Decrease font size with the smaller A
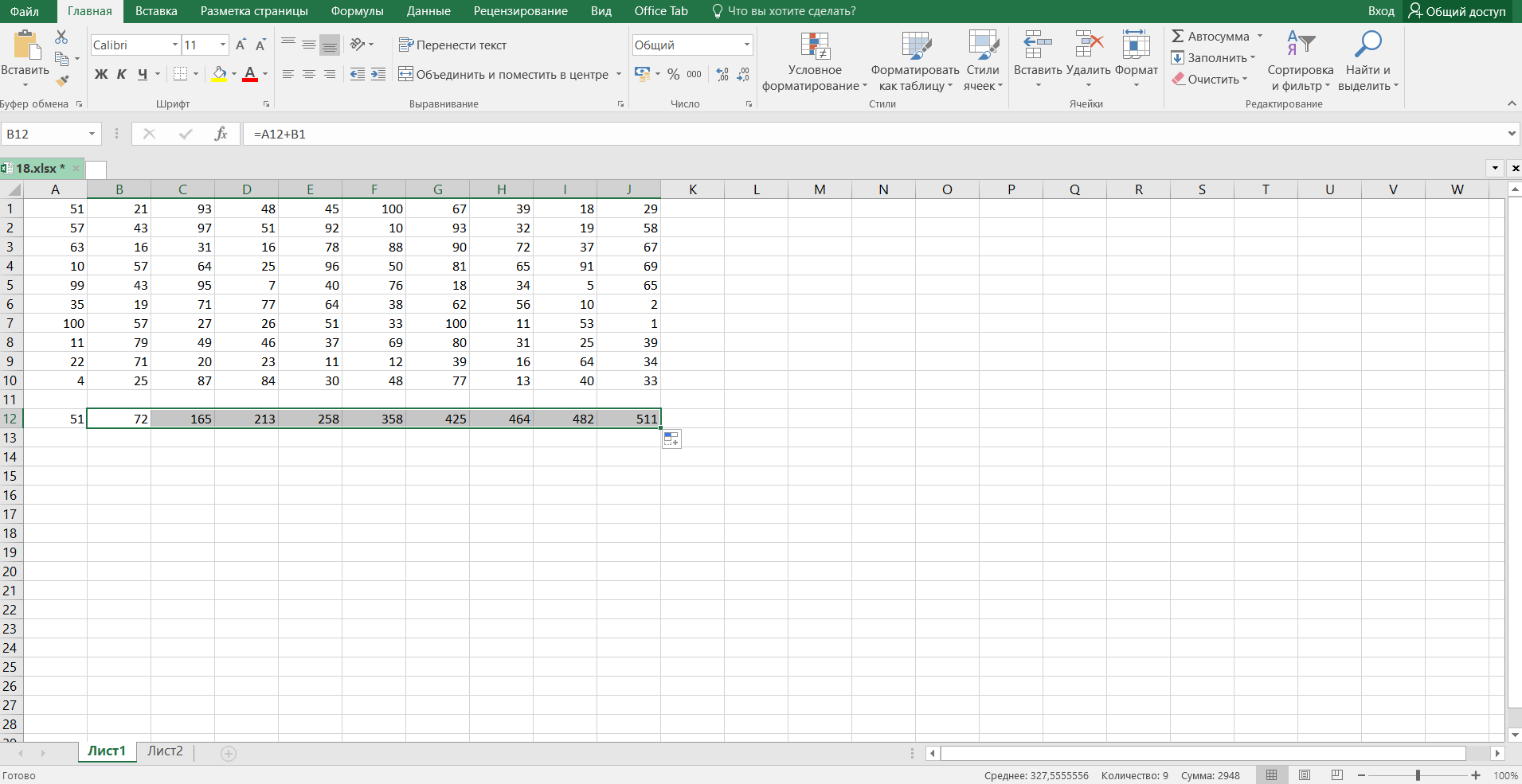This screenshot has width=1522, height=784. click(x=260, y=45)
